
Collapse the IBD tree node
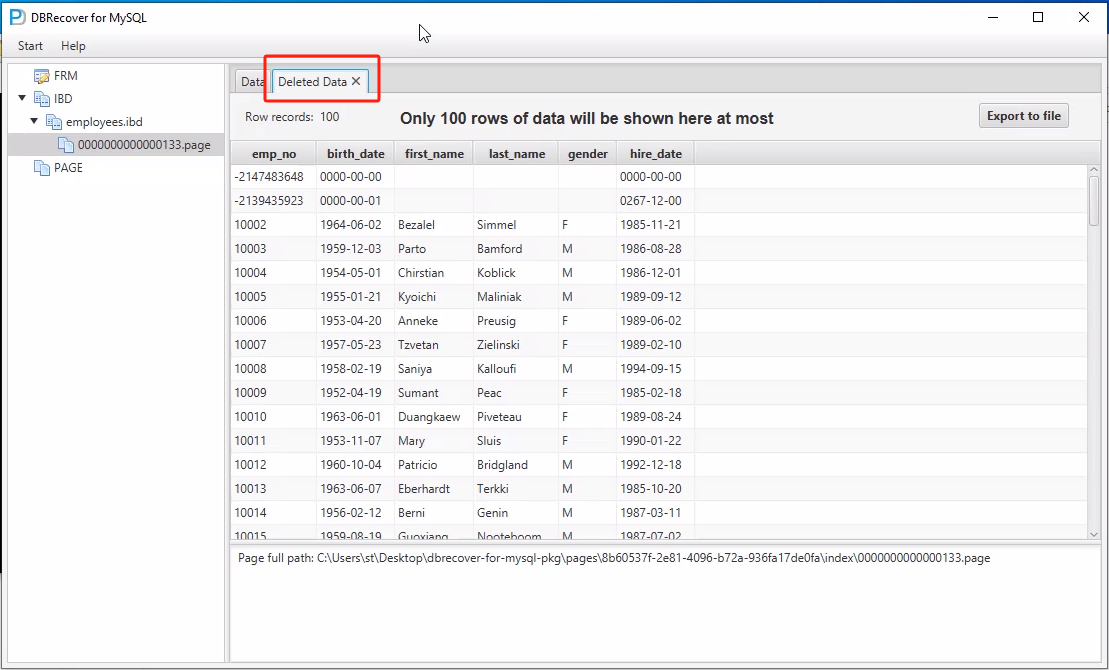pos(22,99)
